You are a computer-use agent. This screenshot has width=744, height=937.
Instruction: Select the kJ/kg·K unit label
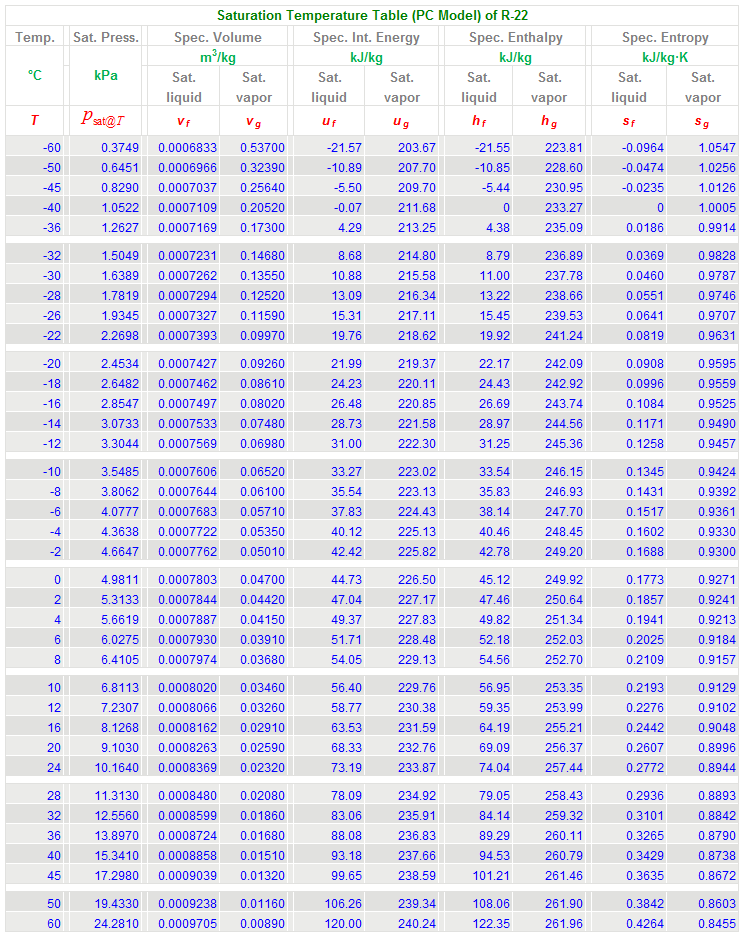pos(665,57)
